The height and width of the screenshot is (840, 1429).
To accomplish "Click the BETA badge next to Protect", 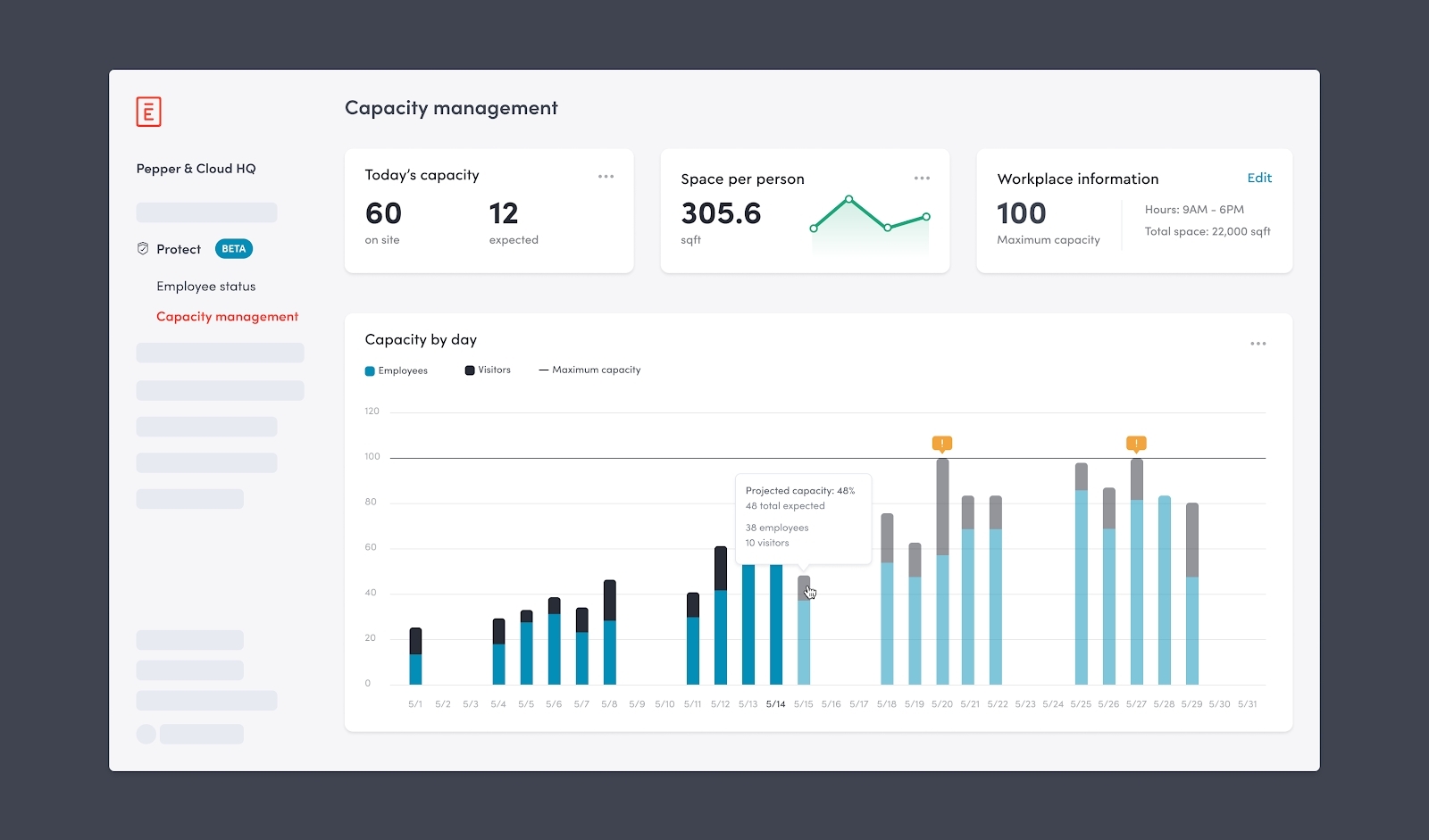I will [x=234, y=249].
